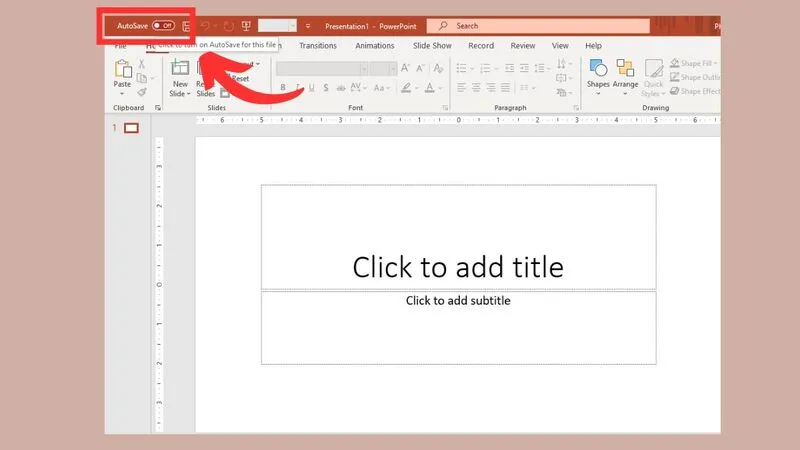Click the Bullets list icon
Image resolution: width=800 pixels, height=450 pixels.
(461, 68)
